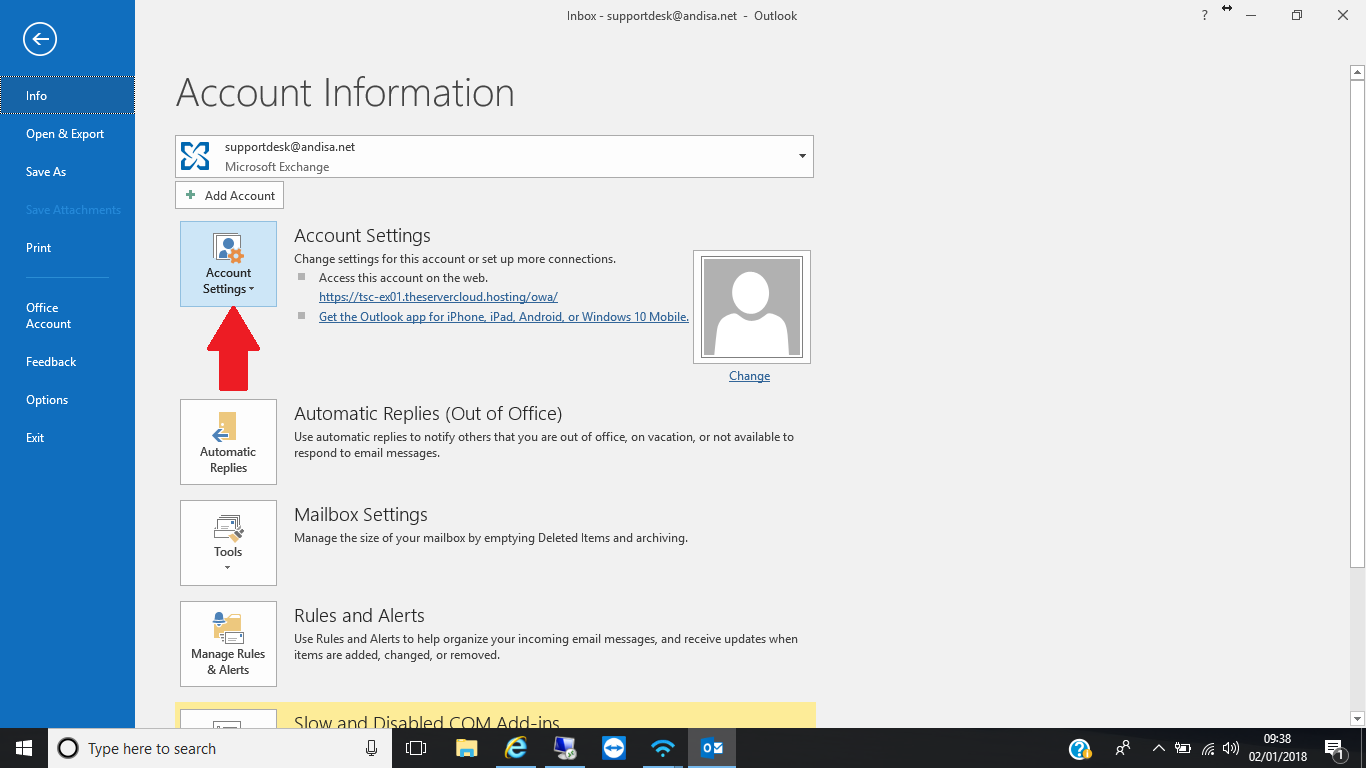
Task: Click the Add Account button
Action: pyautogui.click(x=229, y=195)
